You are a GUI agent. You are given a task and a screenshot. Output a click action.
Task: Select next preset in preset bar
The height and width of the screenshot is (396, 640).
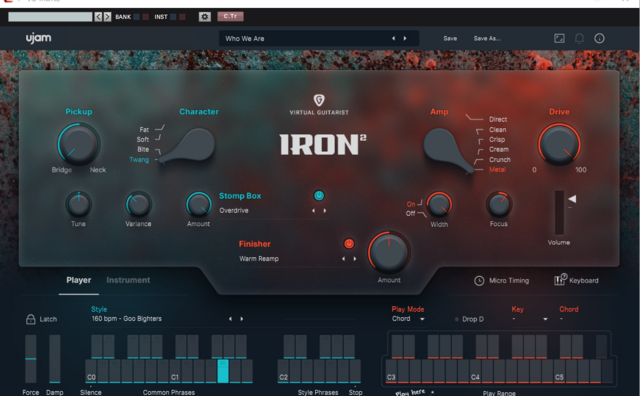coord(405,38)
